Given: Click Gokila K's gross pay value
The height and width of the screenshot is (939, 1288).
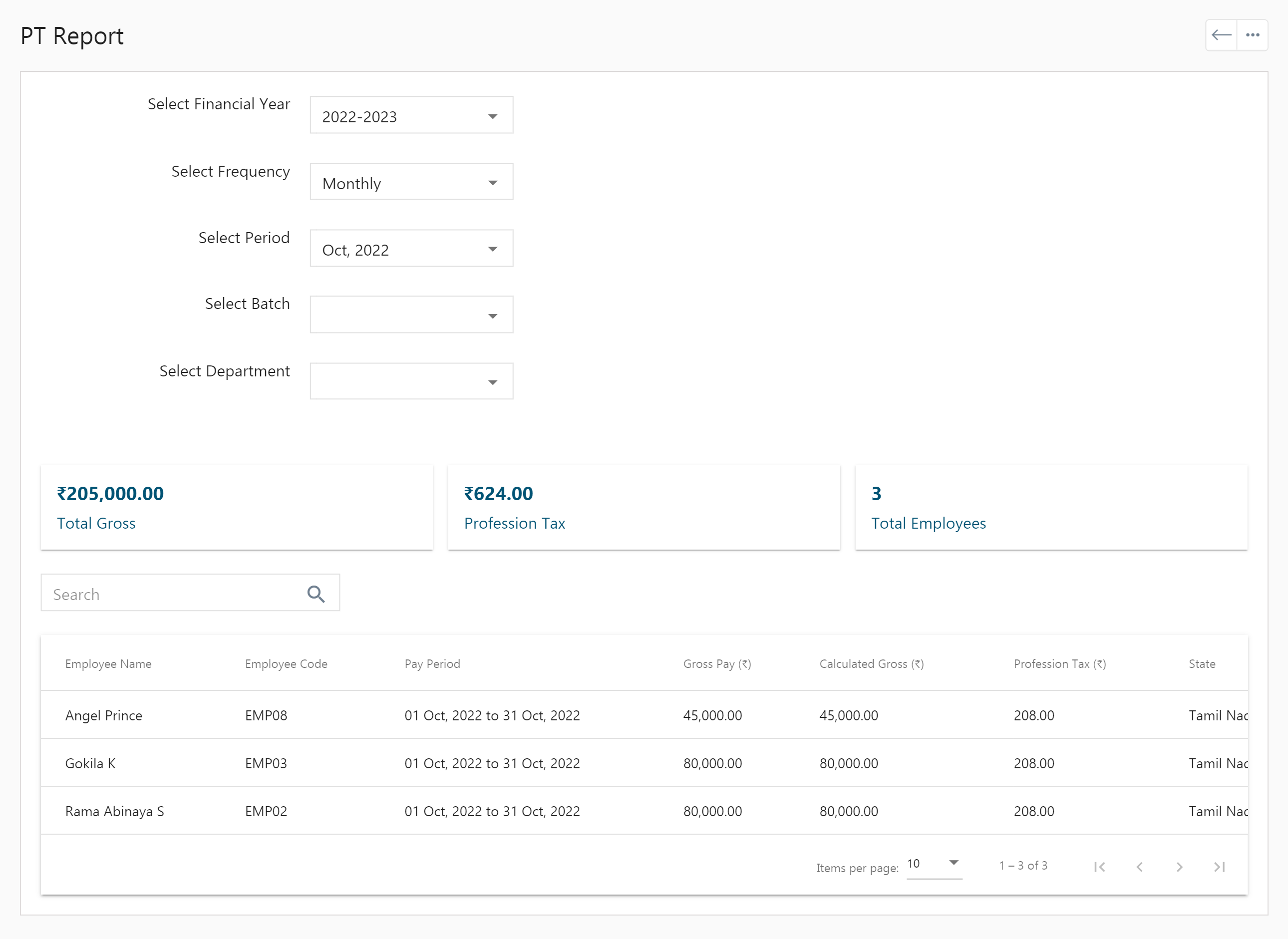Looking at the screenshot, I should [x=713, y=763].
